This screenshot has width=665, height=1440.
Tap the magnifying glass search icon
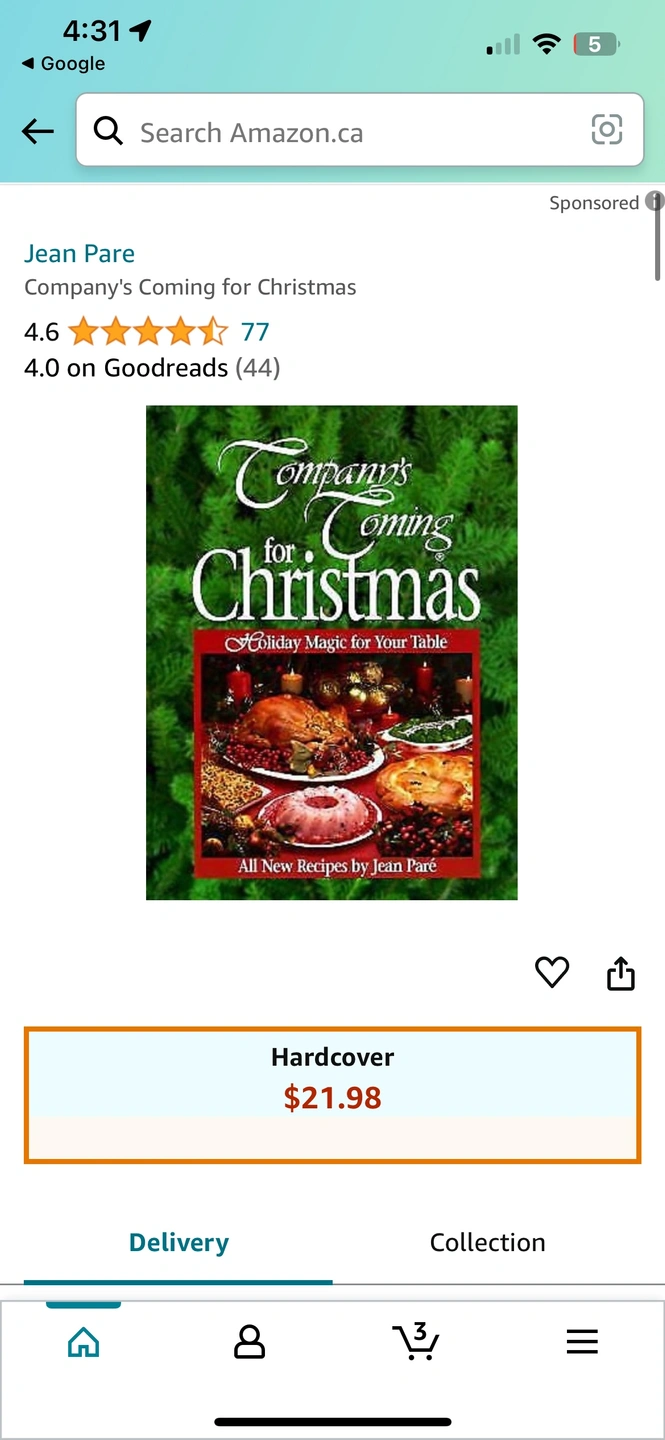tap(108, 130)
